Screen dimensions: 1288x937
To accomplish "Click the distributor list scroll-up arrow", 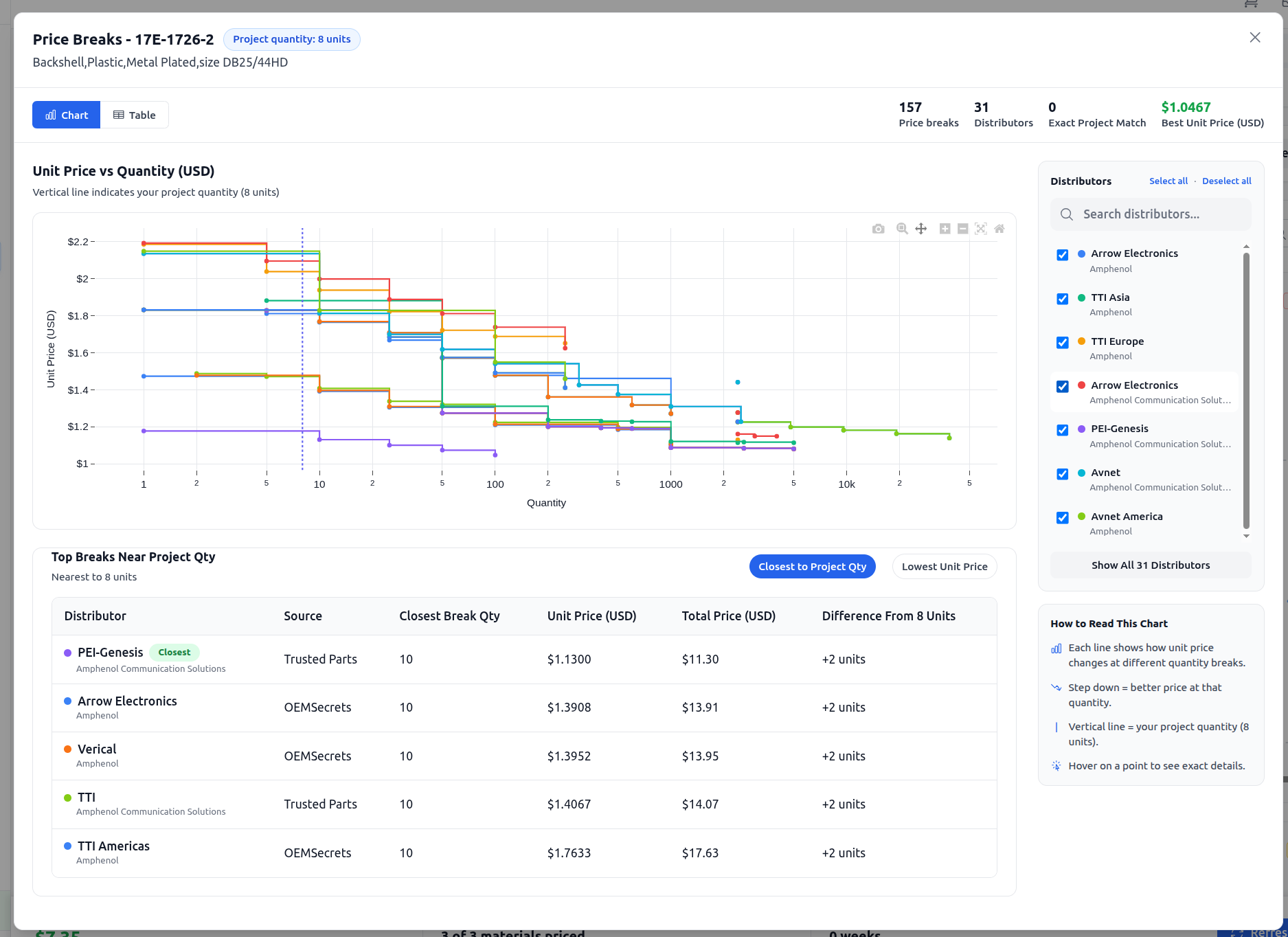I will click(1246, 246).
